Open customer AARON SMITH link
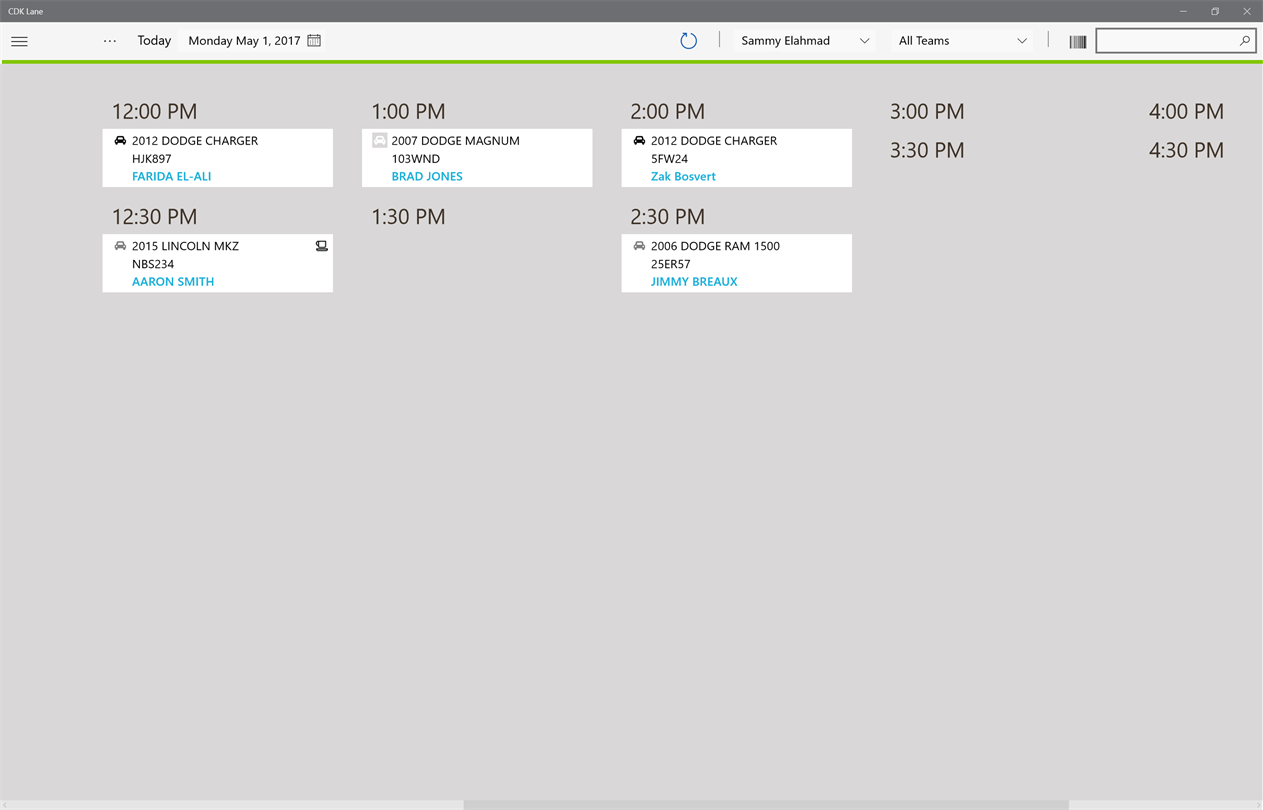 173,282
